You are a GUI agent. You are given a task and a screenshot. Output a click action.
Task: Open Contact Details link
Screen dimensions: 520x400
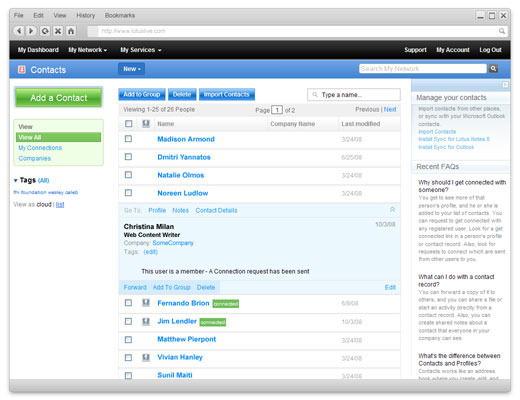tap(216, 210)
